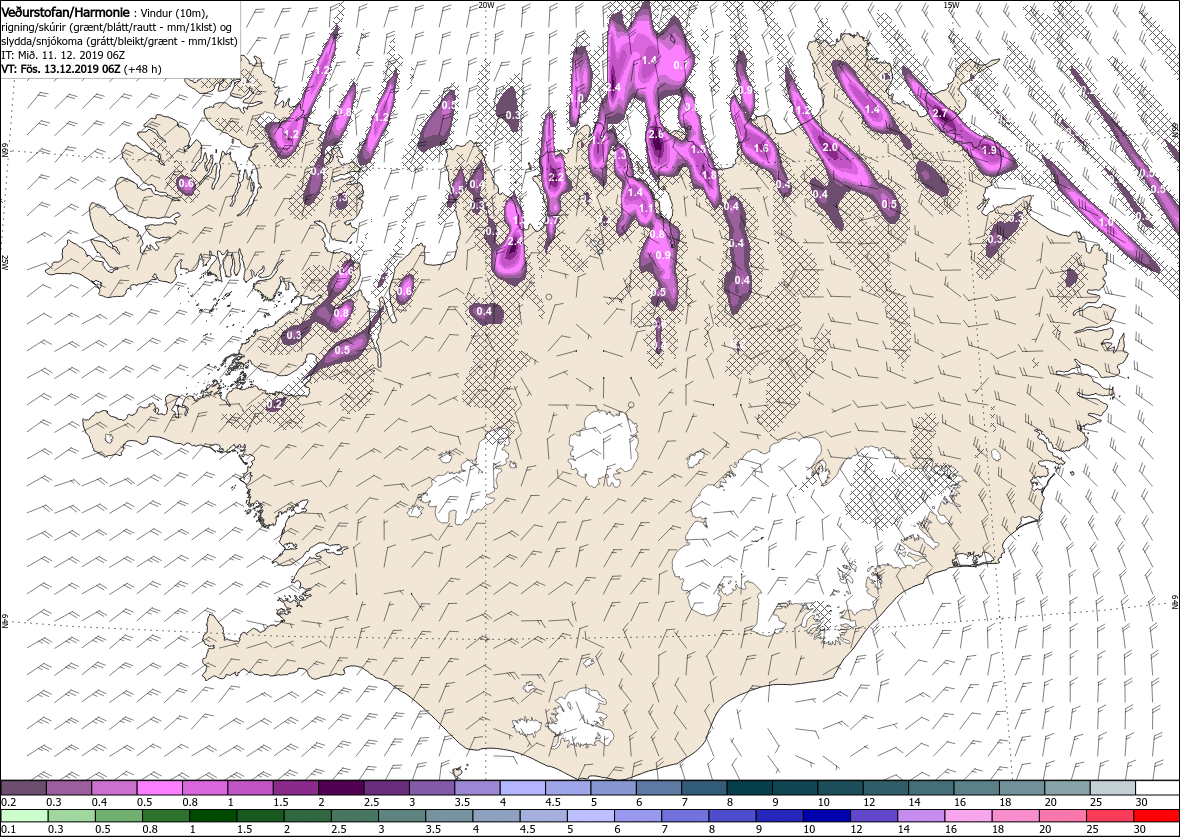Click the grey-purple snow swatch labeled 0.2
The image size is (1180, 837).
(23, 788)
